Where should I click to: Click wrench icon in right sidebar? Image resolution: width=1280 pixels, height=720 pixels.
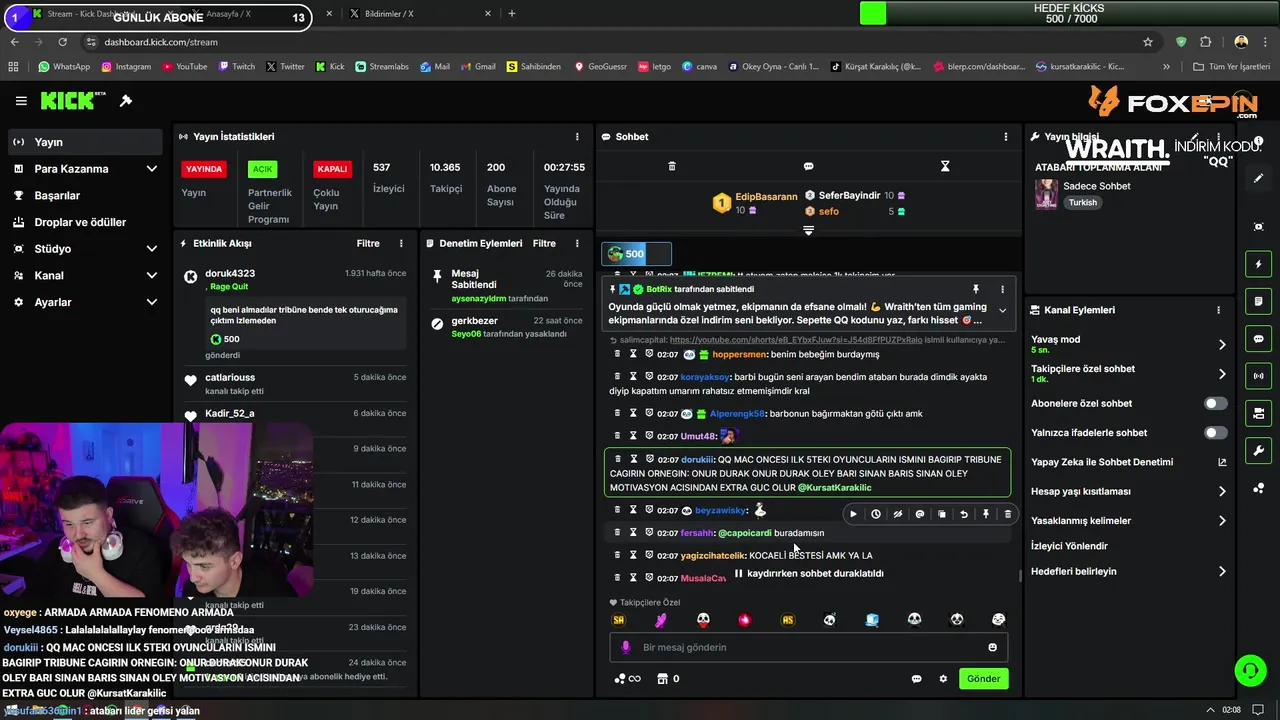[1258, 451]
